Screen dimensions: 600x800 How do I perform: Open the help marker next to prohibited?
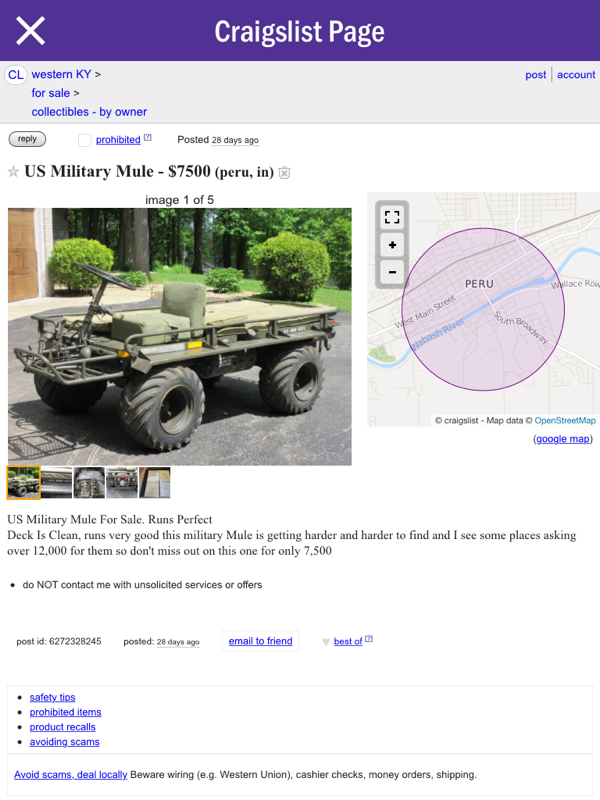pyautogui.click(x=147, y=137)
